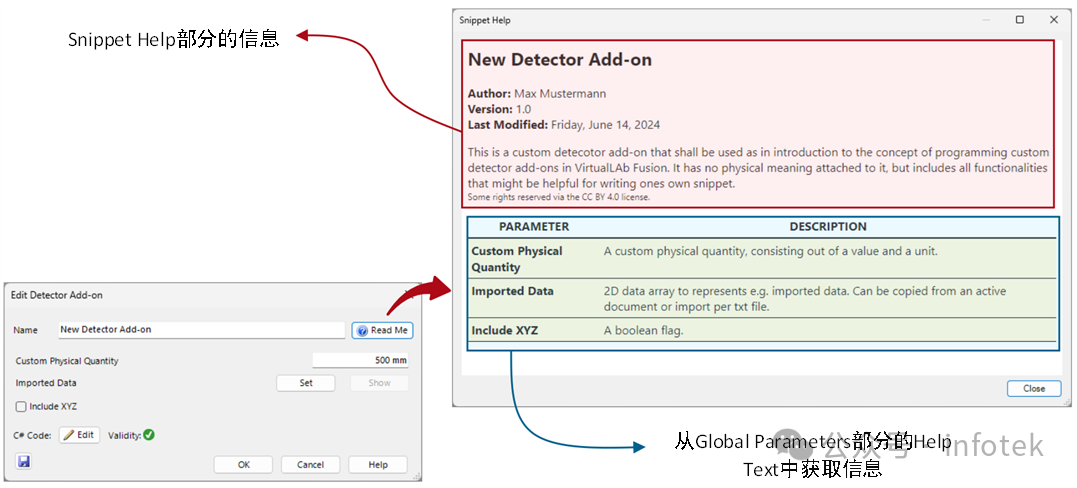Viewport: 1077px width, 488px height.
Task: Click the disabled Show button
Action: click(x=379, y=383)
